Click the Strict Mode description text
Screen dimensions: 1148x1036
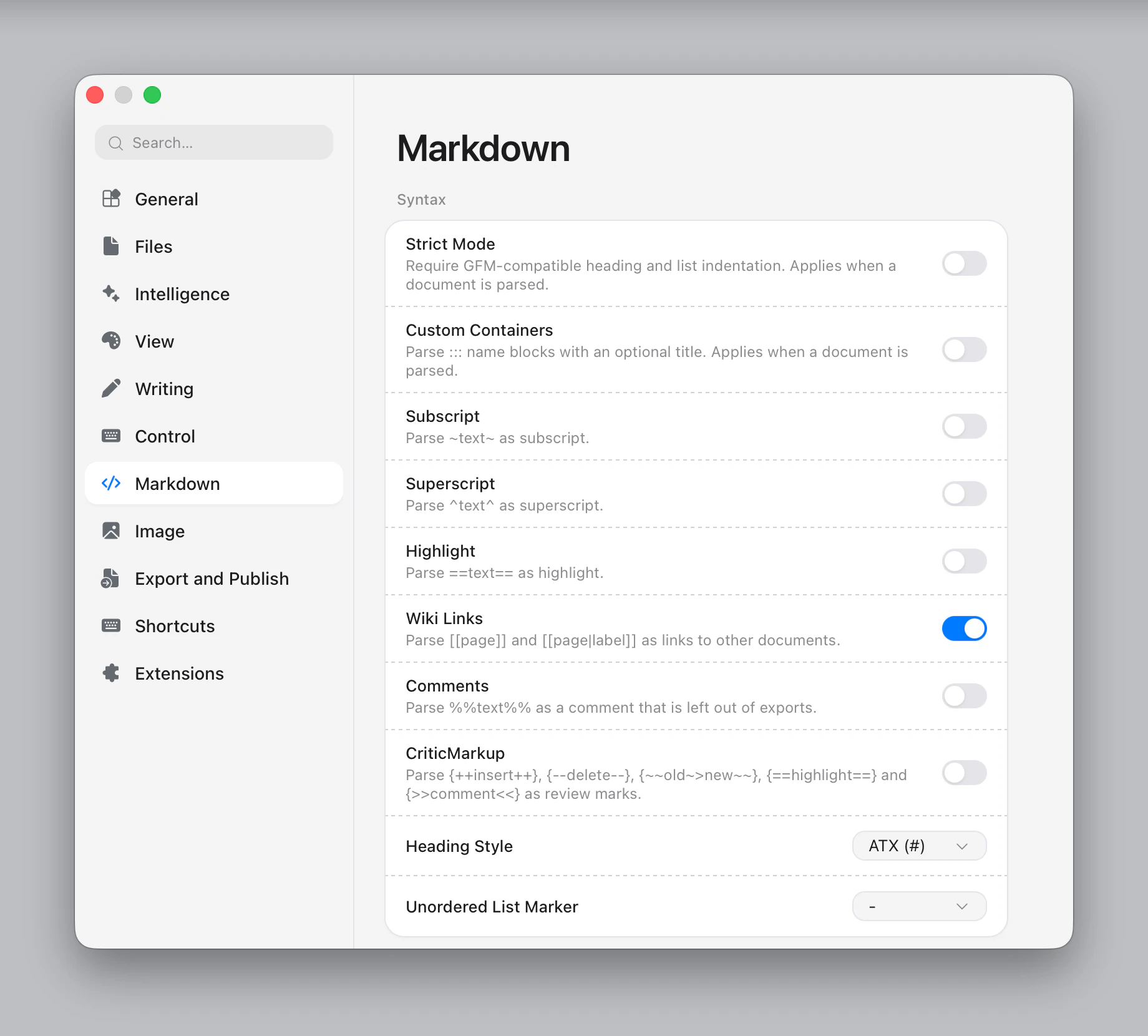click(651, 275)
